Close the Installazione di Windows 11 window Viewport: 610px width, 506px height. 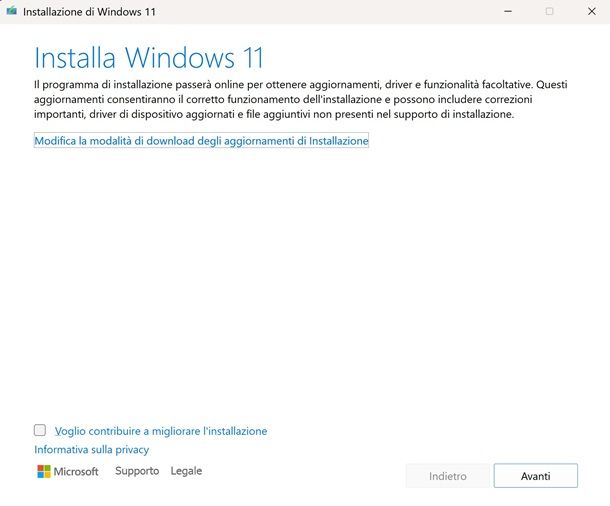click(x=592, y=11)
